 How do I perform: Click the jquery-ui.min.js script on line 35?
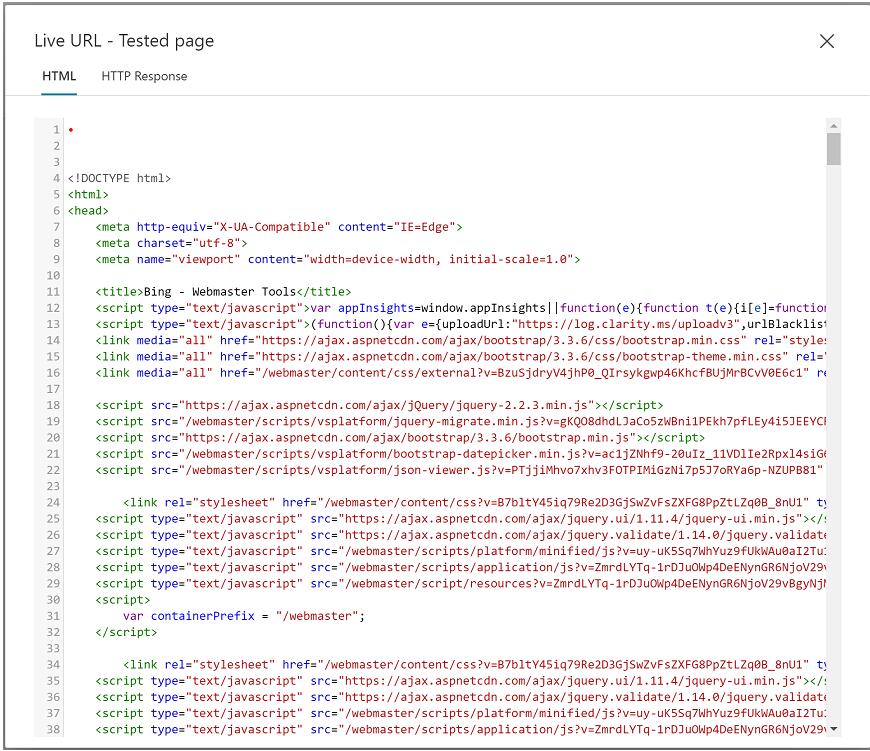[x=461, y=681]
